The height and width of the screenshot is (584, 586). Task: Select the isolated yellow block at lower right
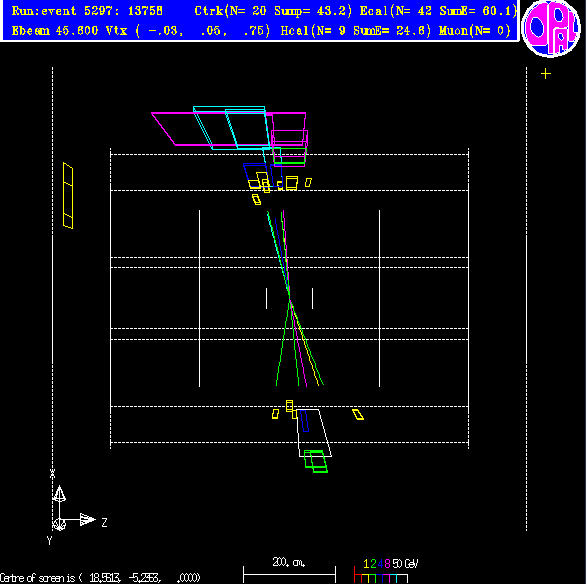[358, 414]
